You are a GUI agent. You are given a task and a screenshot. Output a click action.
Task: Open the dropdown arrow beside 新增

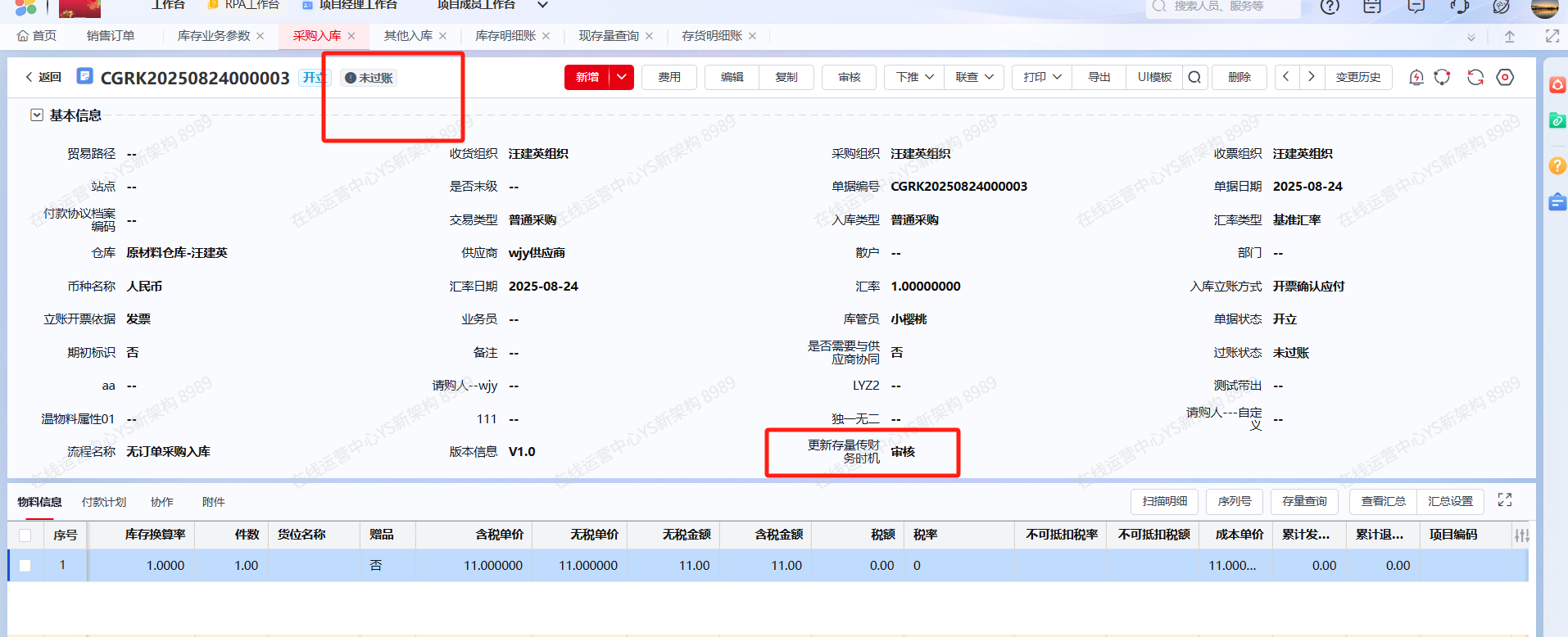pos(622,77)
